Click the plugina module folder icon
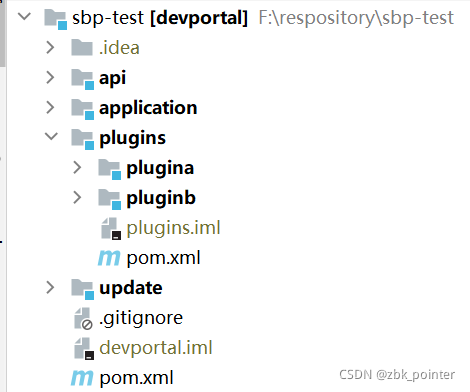 (x=110, y=169)
